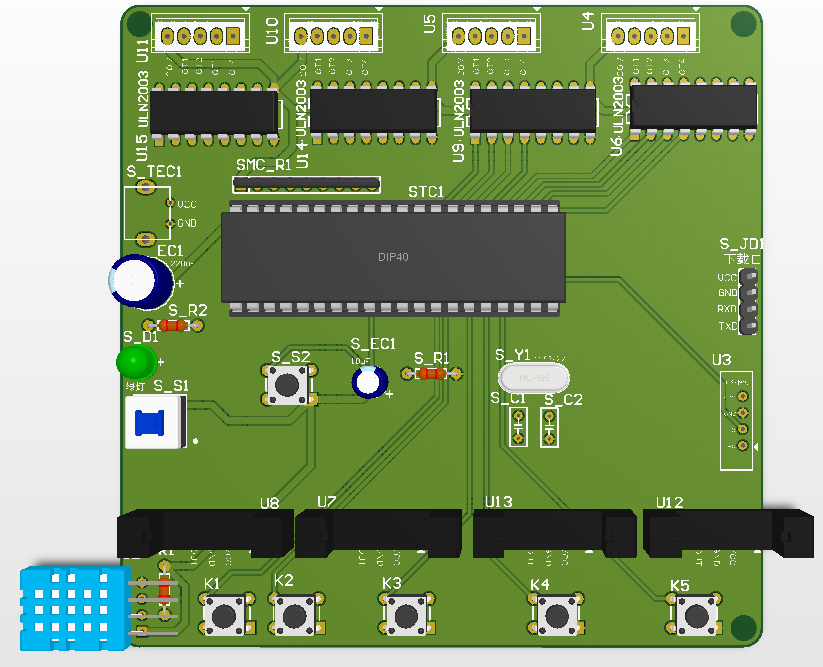Screen dimensions: 823x667
Task: Select the green S_D1 LED
Action: pyautogui.click(x=136, y=362)
